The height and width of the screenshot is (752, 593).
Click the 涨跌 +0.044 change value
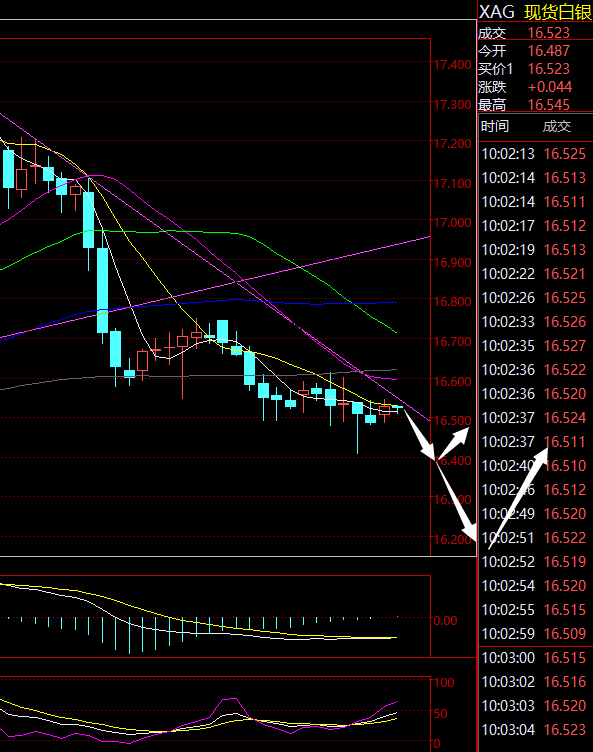[x=549, y=87]
